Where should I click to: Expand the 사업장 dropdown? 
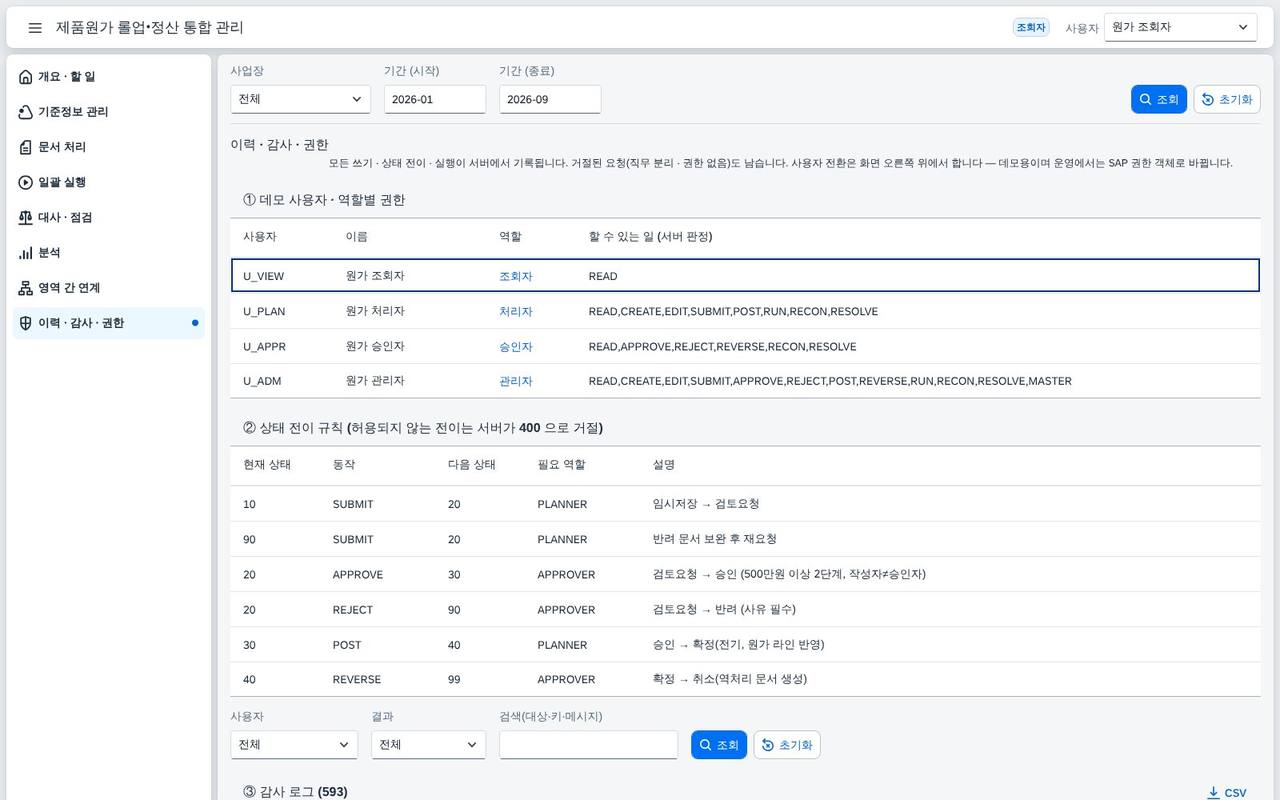[300, 99]
